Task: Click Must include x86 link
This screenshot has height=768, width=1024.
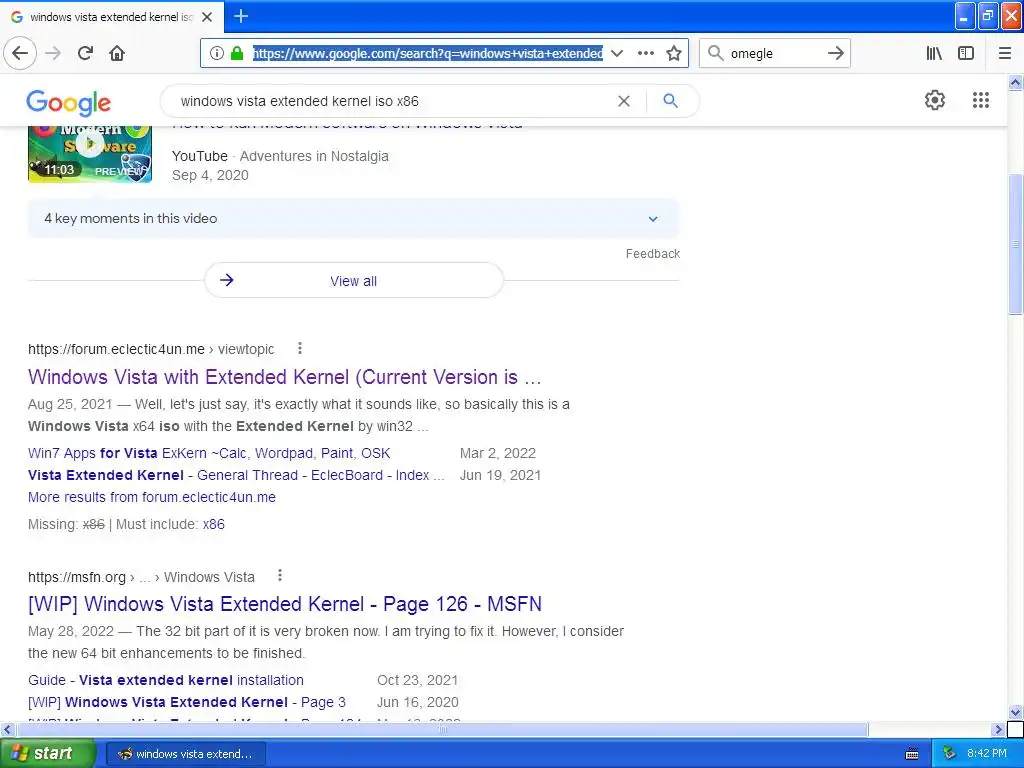Action: (x=214, y=524)
